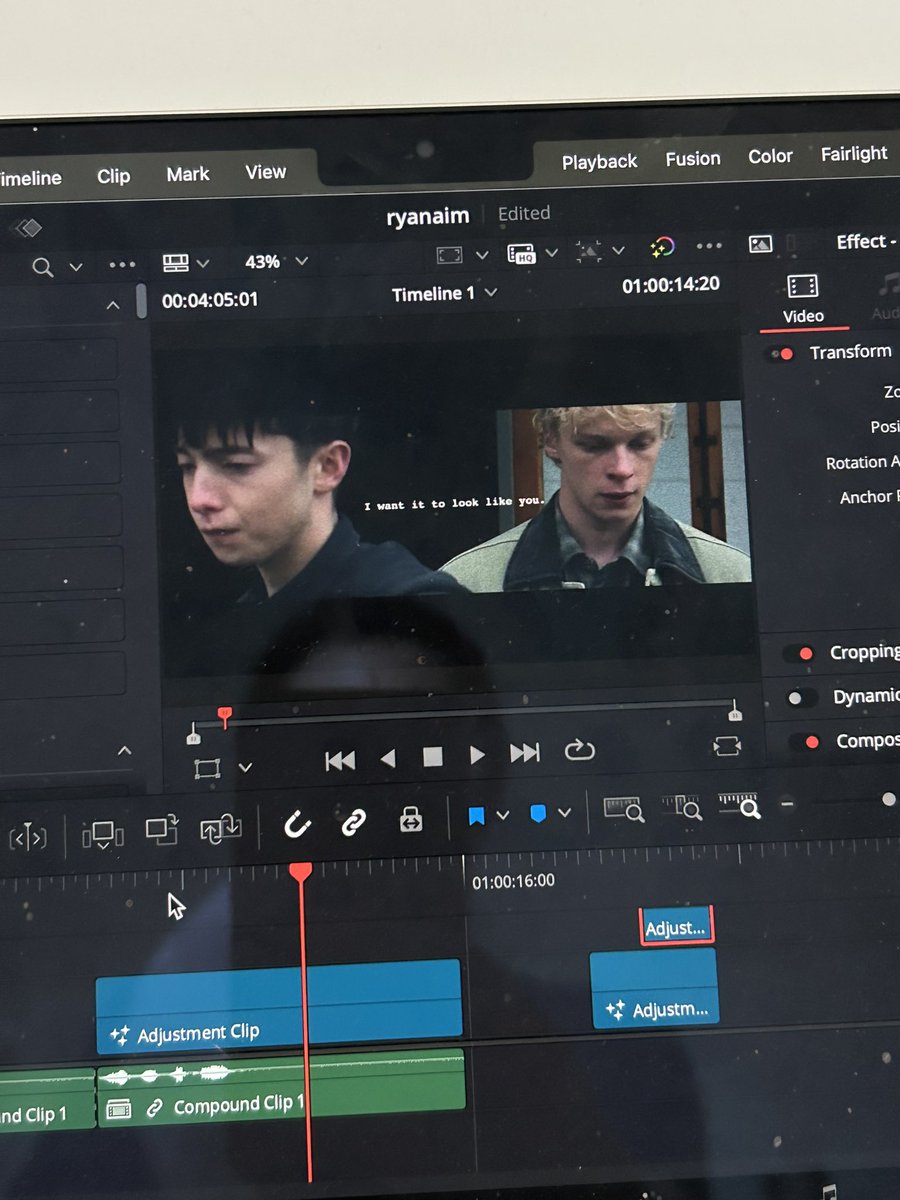The width and height of the screenshot is (900, 1200).
Task: Jump to first frame button
Action: pos(340,761)
